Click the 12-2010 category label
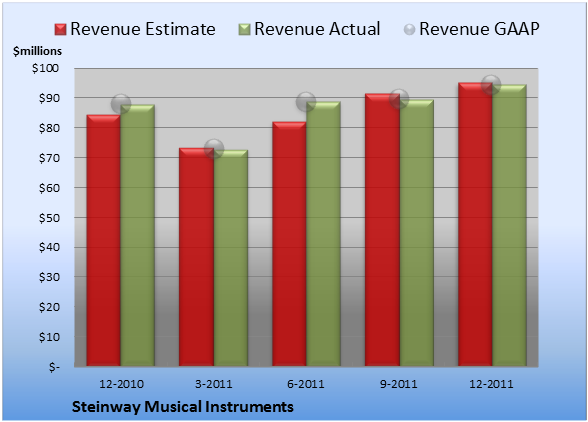 tap(121, 384)
